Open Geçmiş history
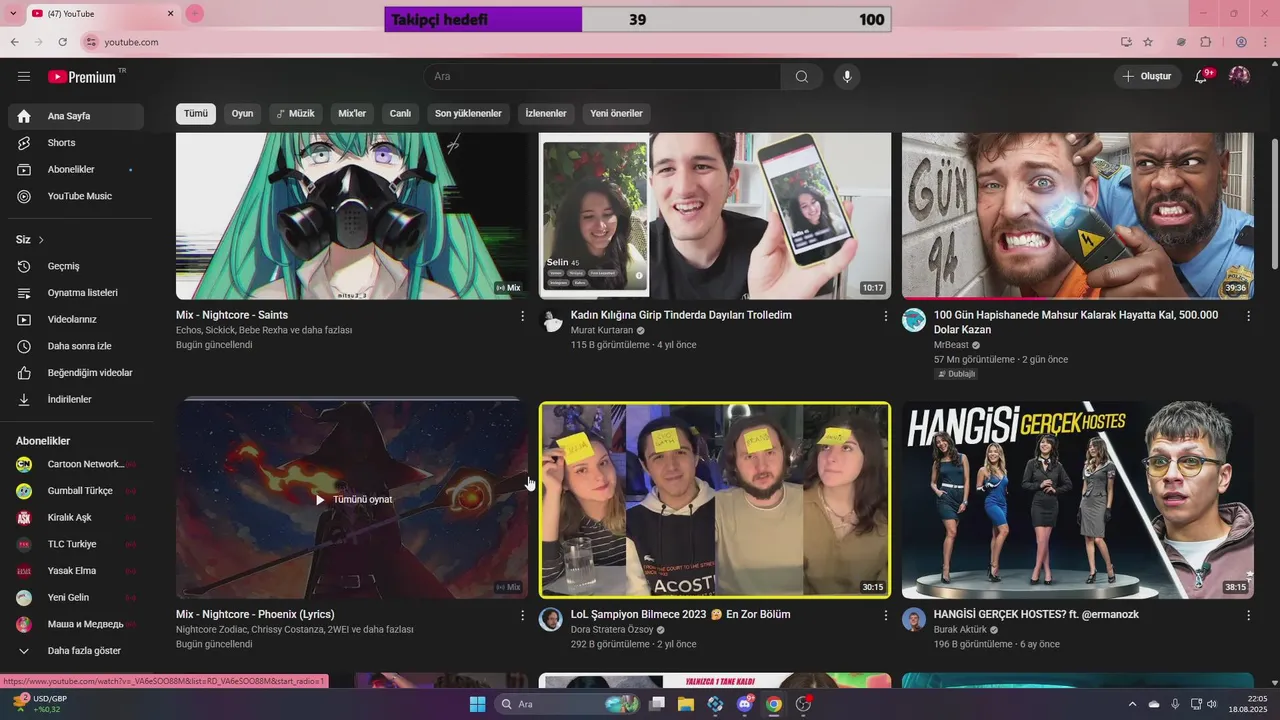Viewport: 1280px width, 720px height. 76,266
